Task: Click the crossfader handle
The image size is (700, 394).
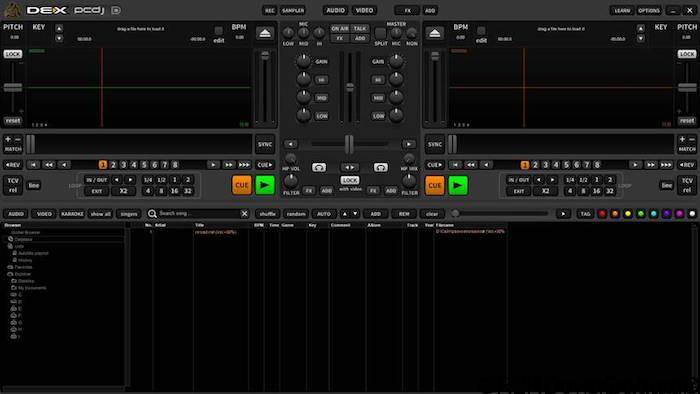Action: click(350, 144)
